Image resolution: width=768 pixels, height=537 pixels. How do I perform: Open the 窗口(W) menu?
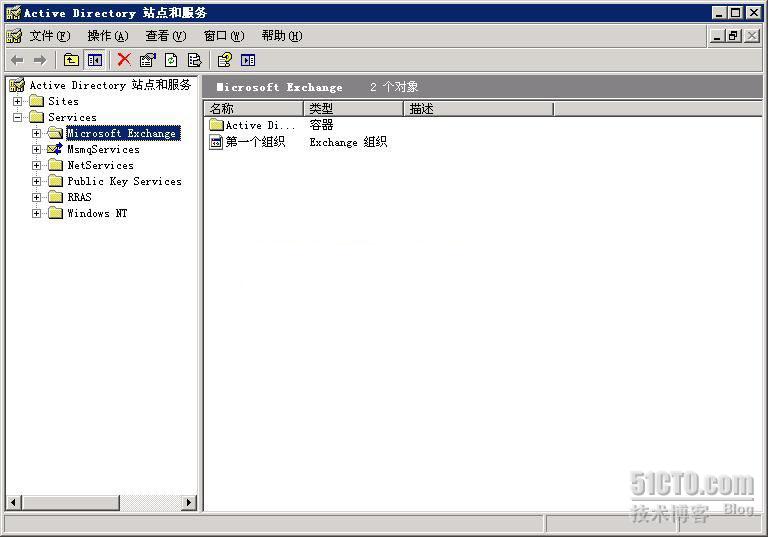click(x=224, y=36)
